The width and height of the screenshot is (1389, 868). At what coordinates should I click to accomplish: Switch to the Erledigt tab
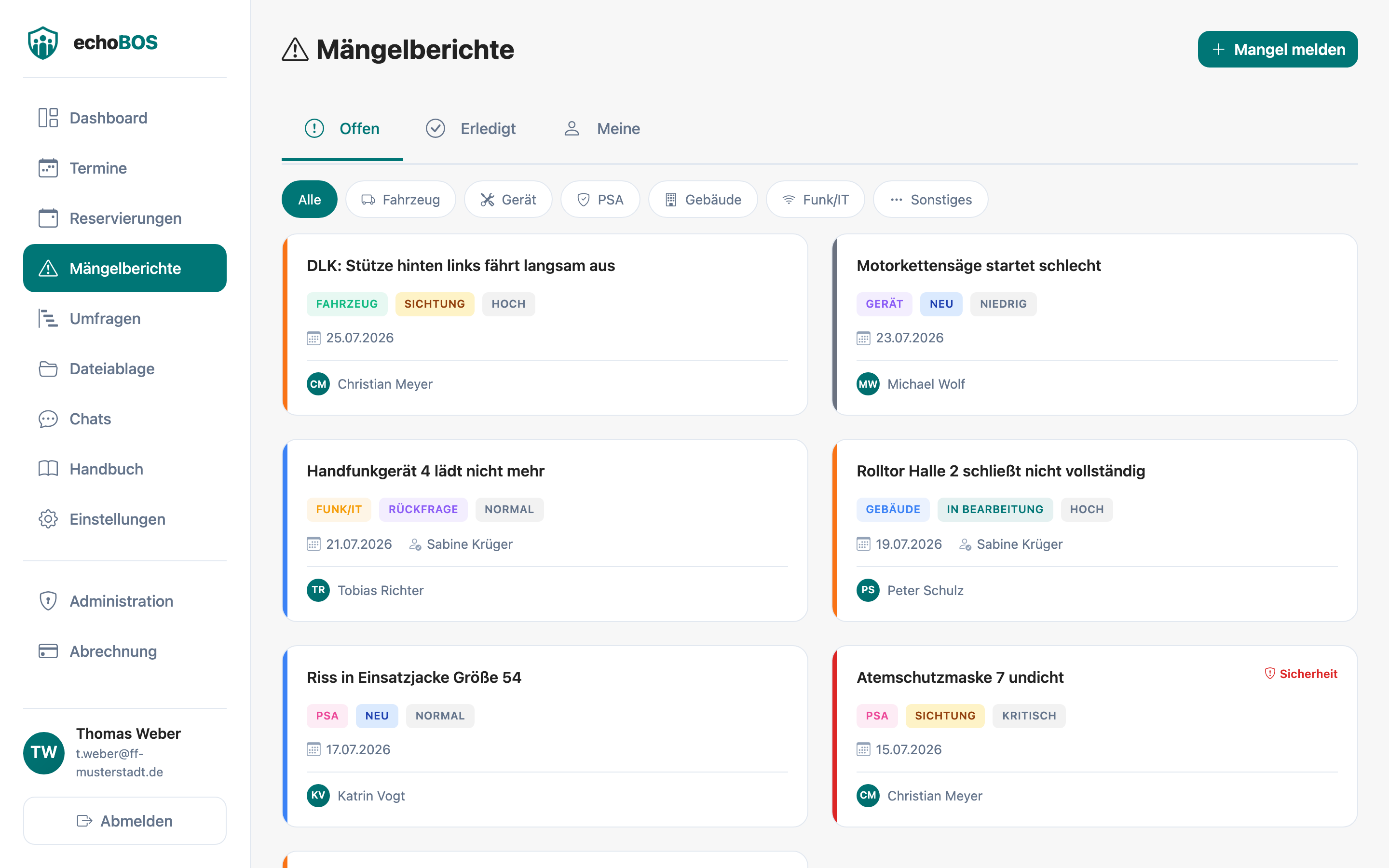point(471,129)
